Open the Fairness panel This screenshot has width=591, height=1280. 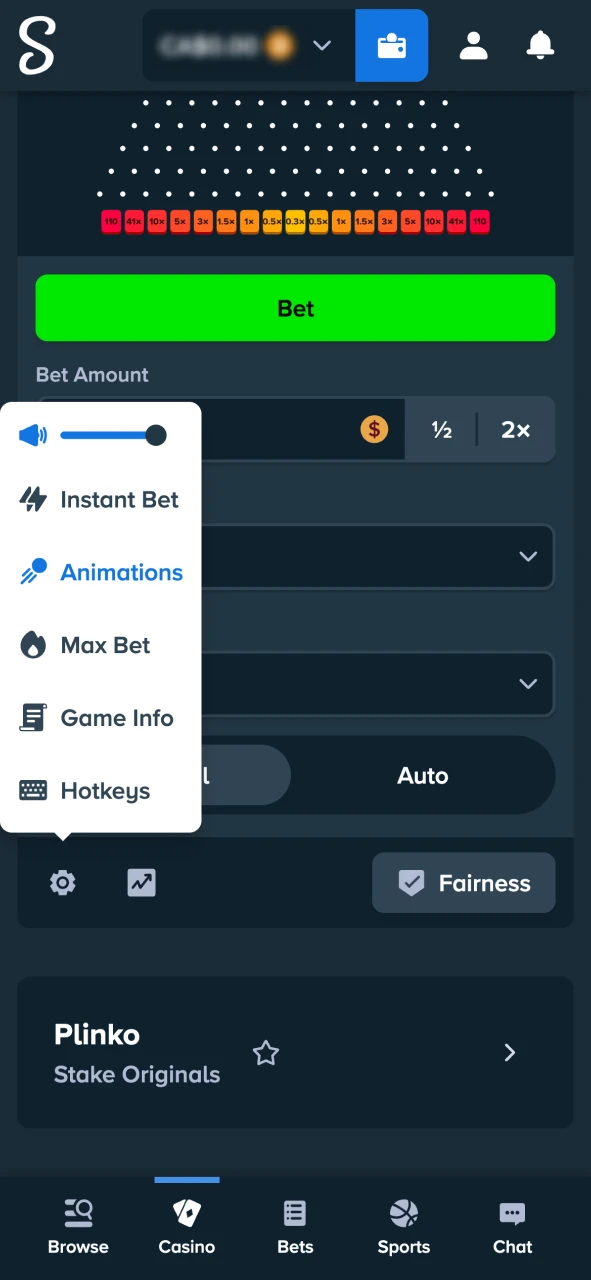(x=463, y=883)
